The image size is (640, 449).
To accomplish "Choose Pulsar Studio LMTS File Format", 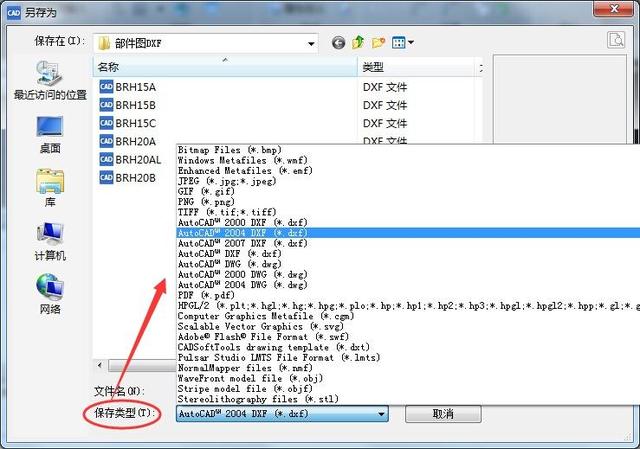I will pos(408,358).
